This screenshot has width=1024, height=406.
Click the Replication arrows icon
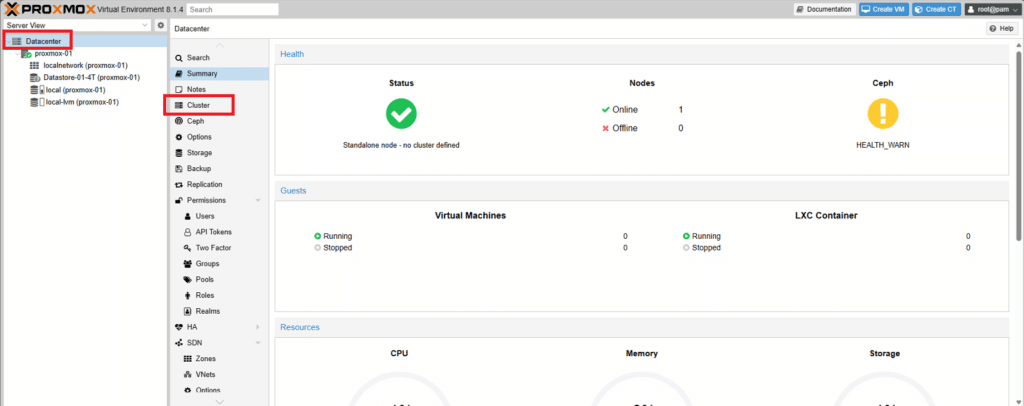[180, 185]
